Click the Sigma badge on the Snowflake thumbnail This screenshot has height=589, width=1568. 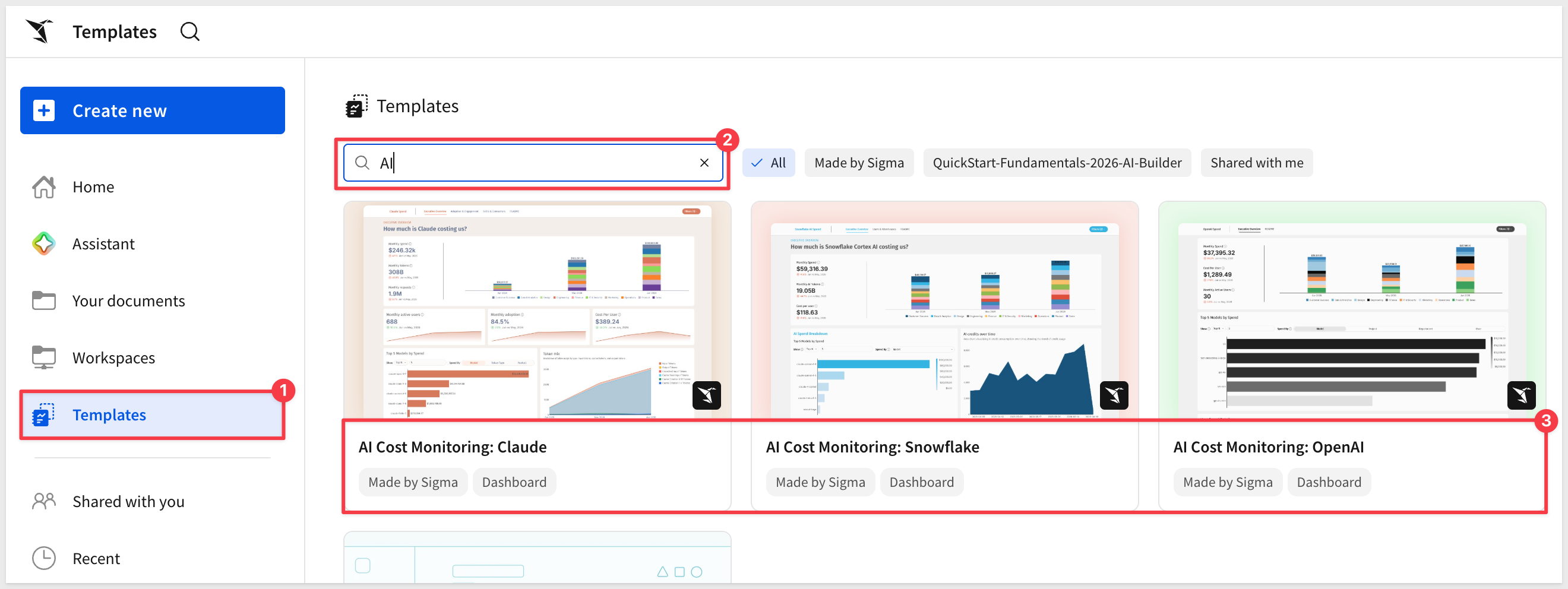1114,395
